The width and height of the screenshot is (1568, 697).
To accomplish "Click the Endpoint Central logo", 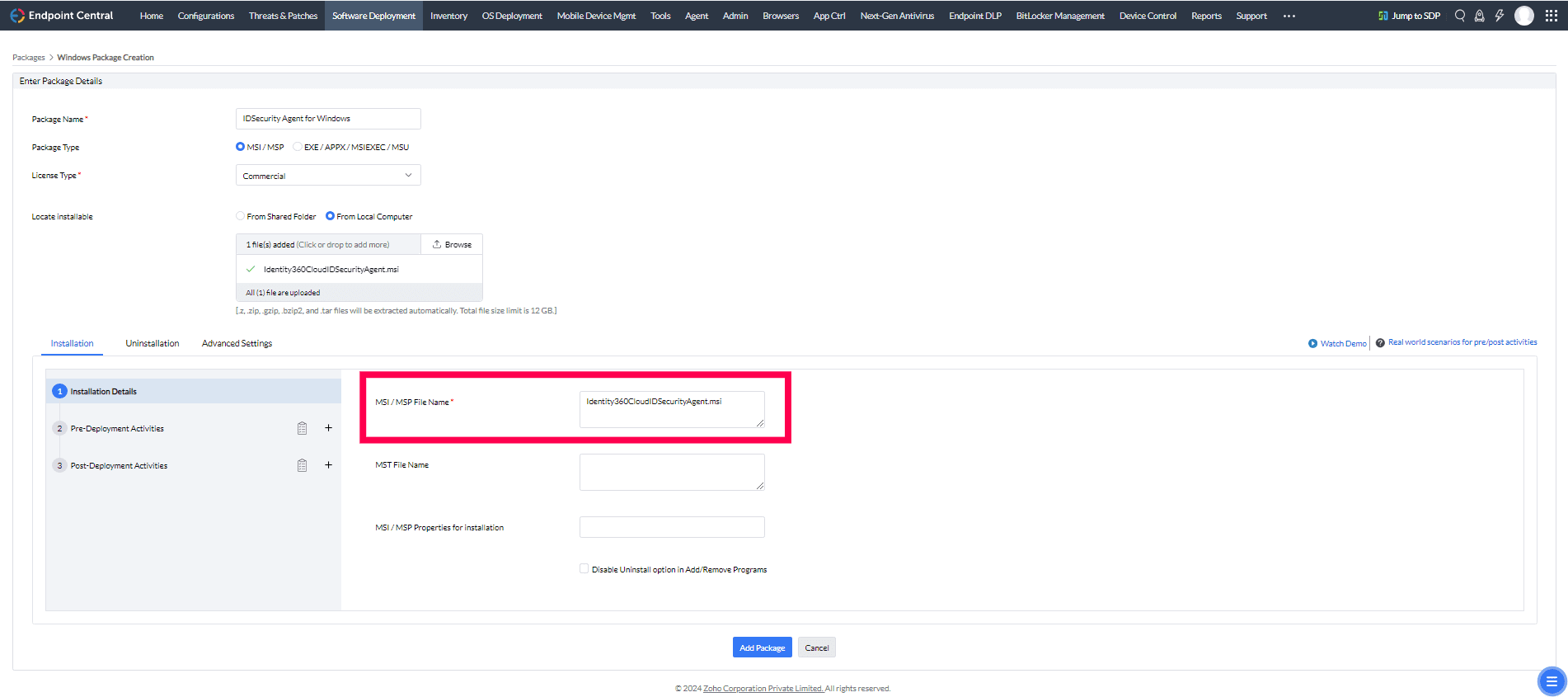I will (62, 16).
